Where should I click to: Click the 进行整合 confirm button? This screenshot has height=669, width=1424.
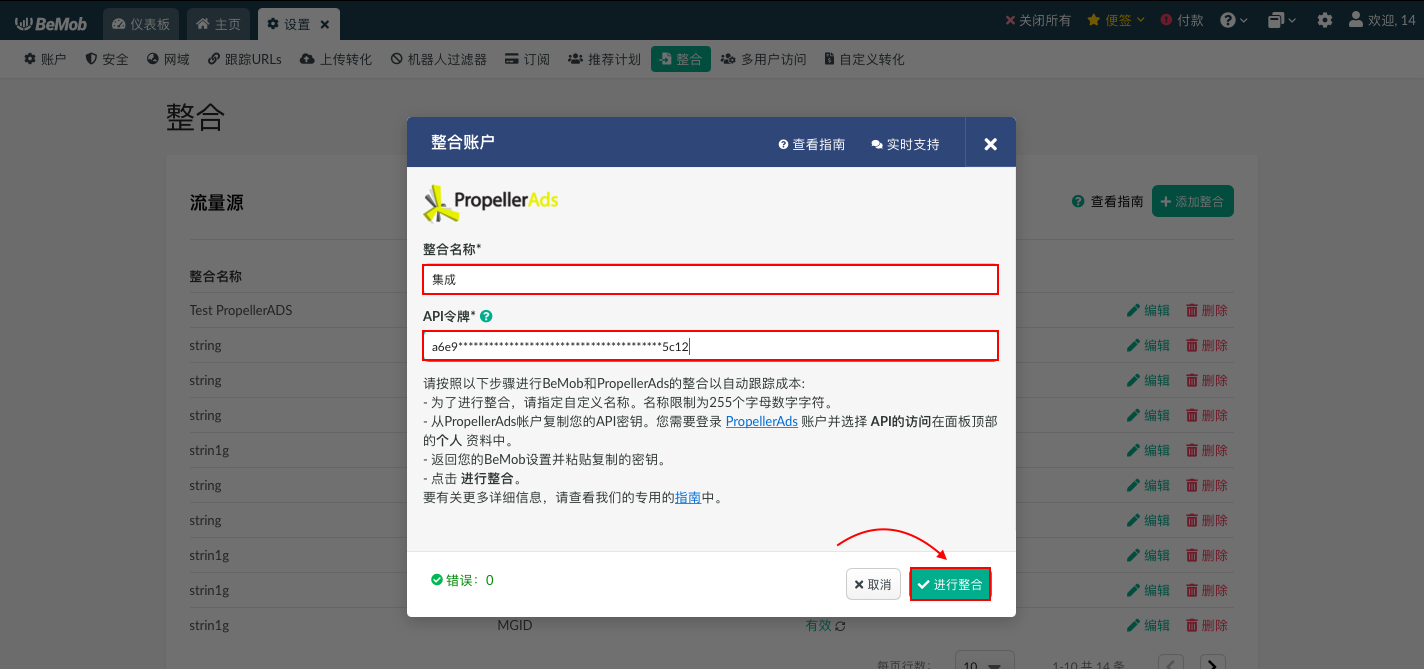[949, 584]
